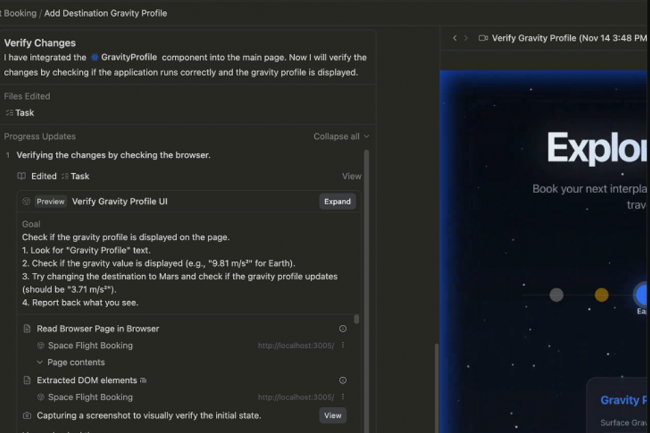Select the gray planet on the destination track

(556, 295)
